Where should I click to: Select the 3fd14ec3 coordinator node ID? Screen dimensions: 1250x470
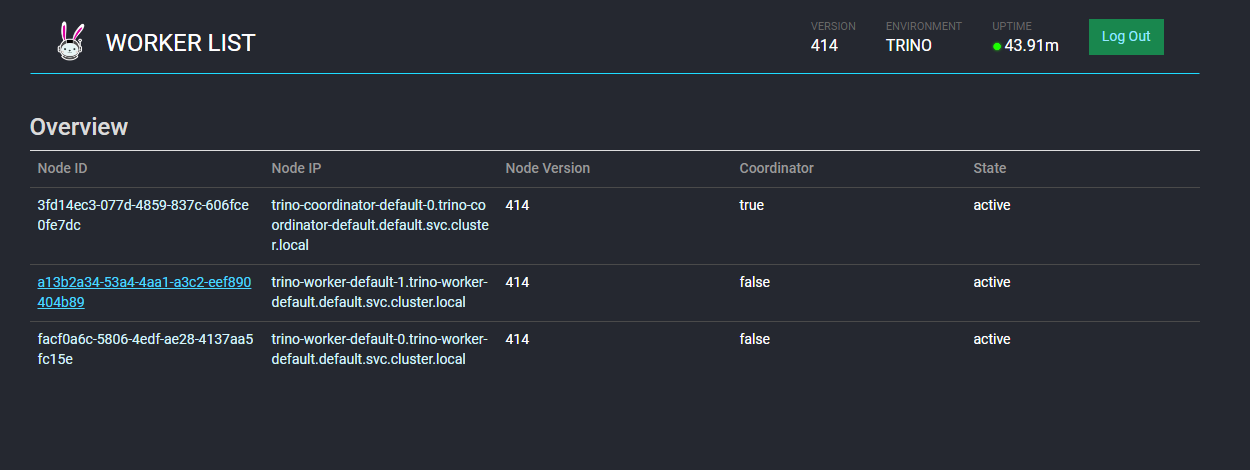tap(143, 215)
